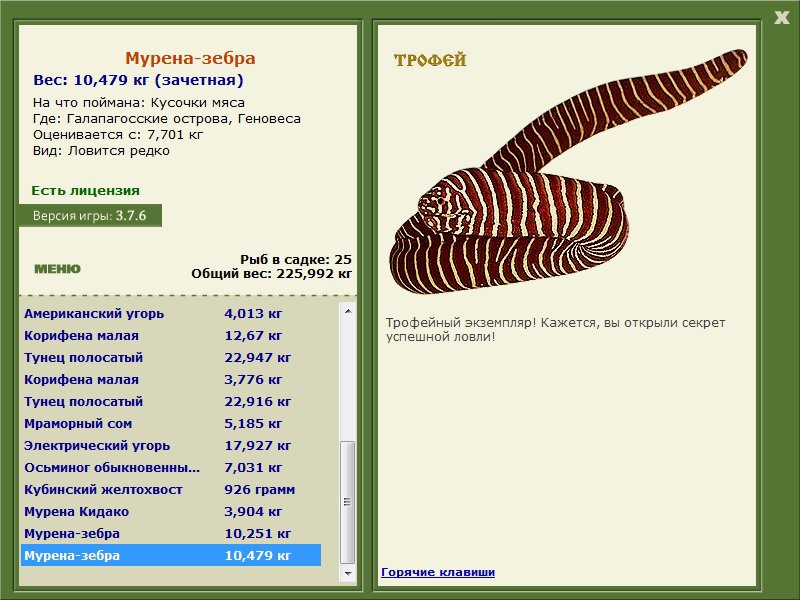Viewport: 800px width, 600px height.
Task: Select the Американский угорь row
Action: pos(171,314)
